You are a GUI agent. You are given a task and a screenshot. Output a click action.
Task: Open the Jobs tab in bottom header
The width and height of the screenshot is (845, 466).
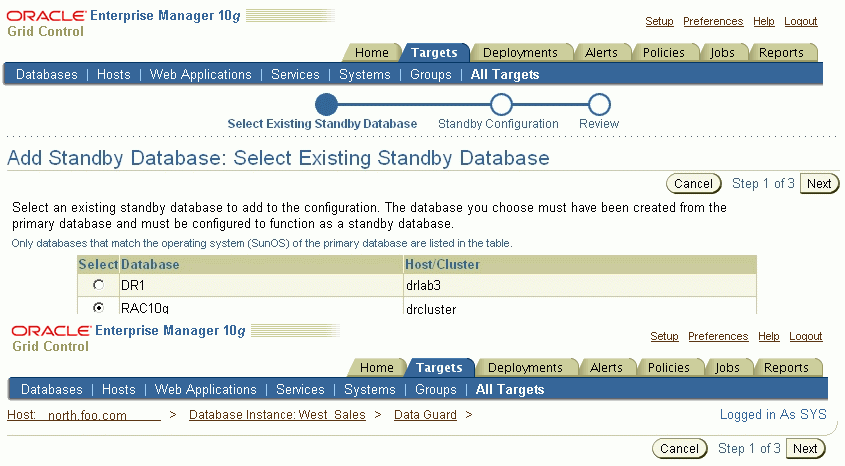[x=727, y=368]
